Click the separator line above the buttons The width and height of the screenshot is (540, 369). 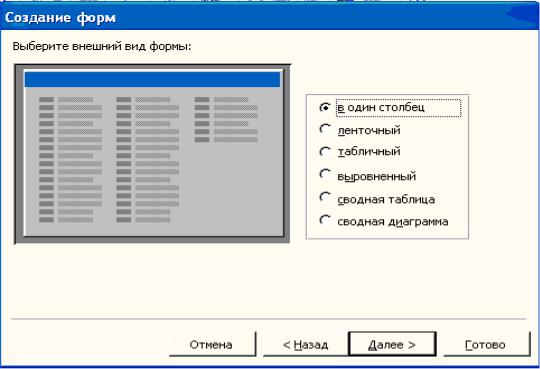[269, 319]
